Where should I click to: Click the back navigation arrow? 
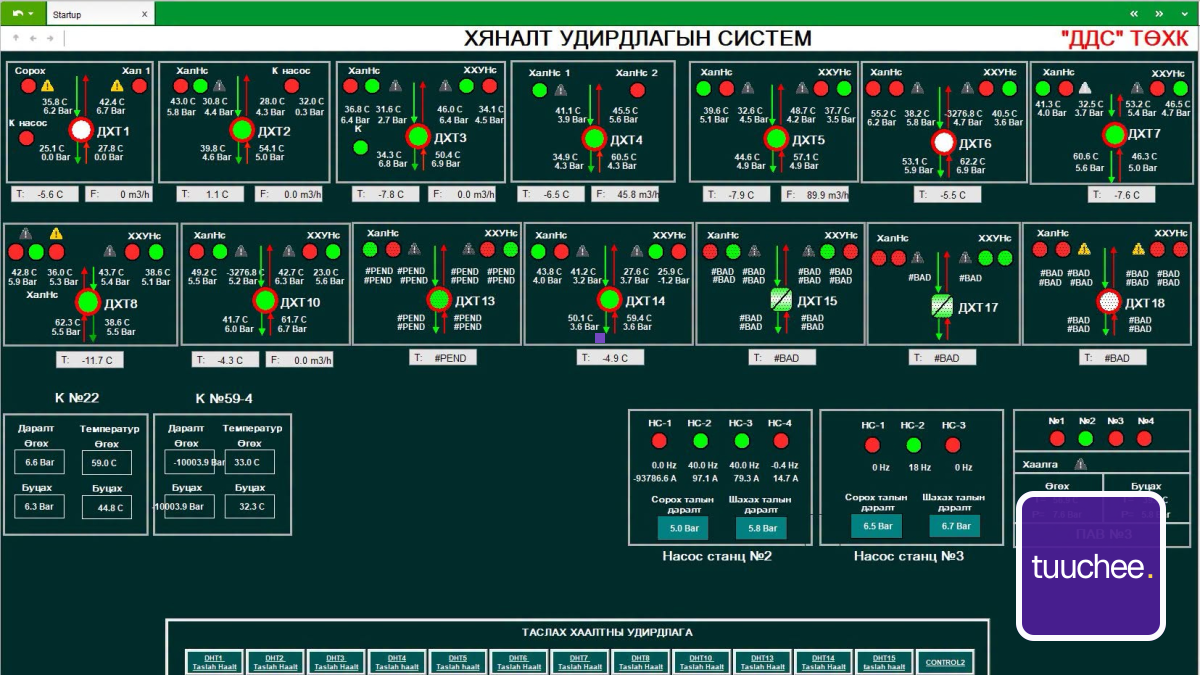tap(33, 38)
